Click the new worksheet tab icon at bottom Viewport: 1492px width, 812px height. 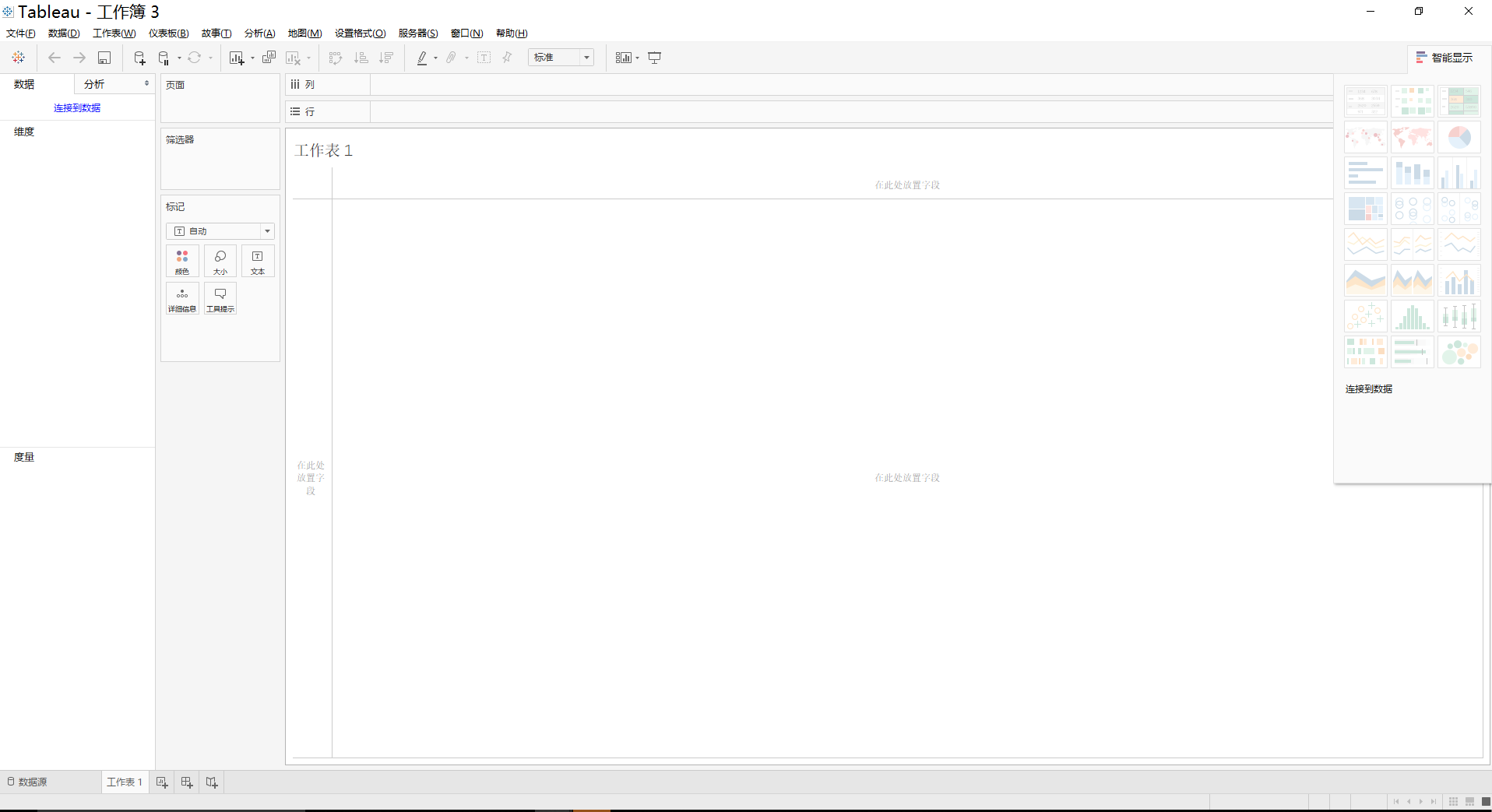click(162, 782)
